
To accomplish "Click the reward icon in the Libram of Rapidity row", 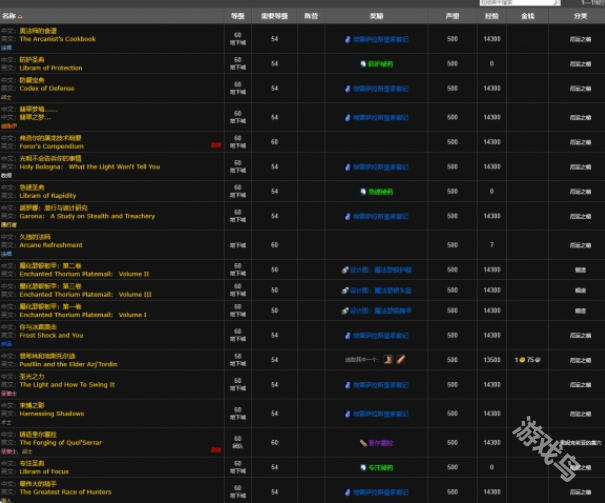I will pyautogui.click(x=363, y=190).
